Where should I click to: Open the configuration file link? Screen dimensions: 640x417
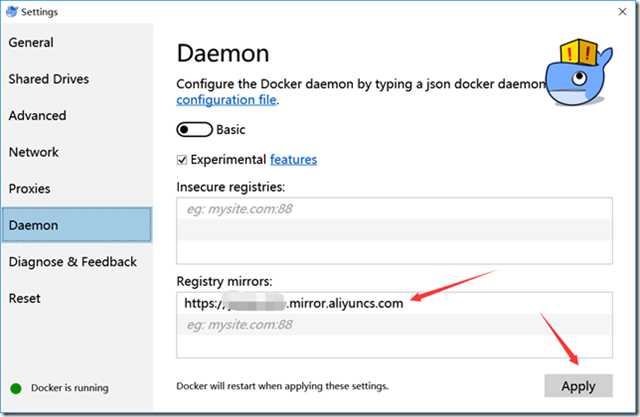coord(227,100)
